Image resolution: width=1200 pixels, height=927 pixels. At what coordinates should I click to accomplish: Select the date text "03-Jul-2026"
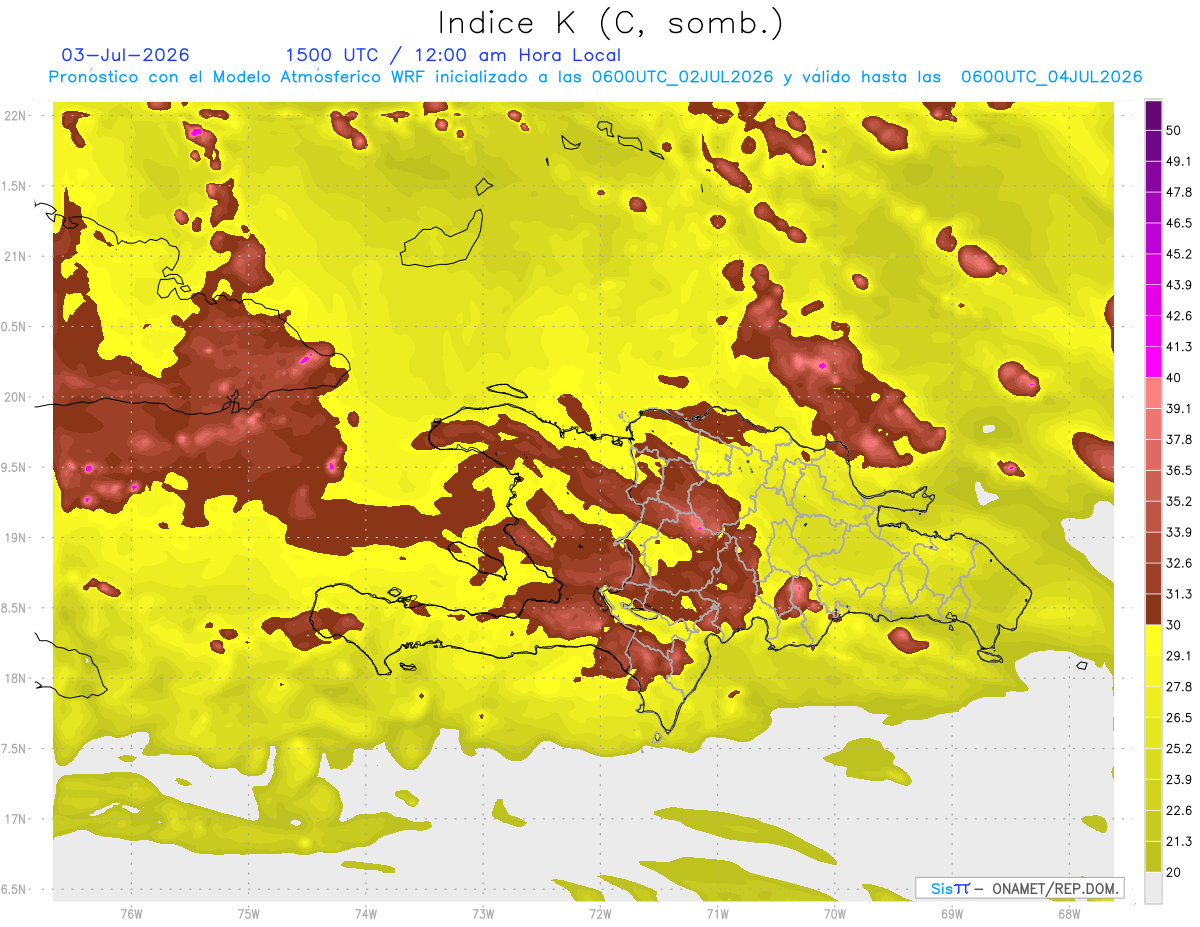click(x=125, y=55)
